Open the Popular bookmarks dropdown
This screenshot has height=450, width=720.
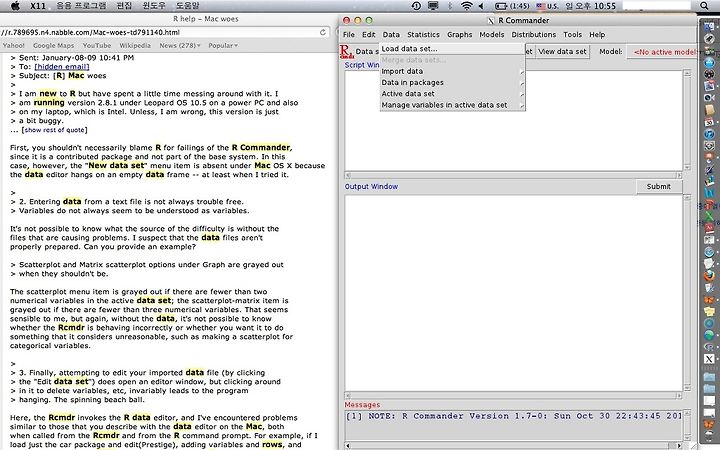[223, 45]
